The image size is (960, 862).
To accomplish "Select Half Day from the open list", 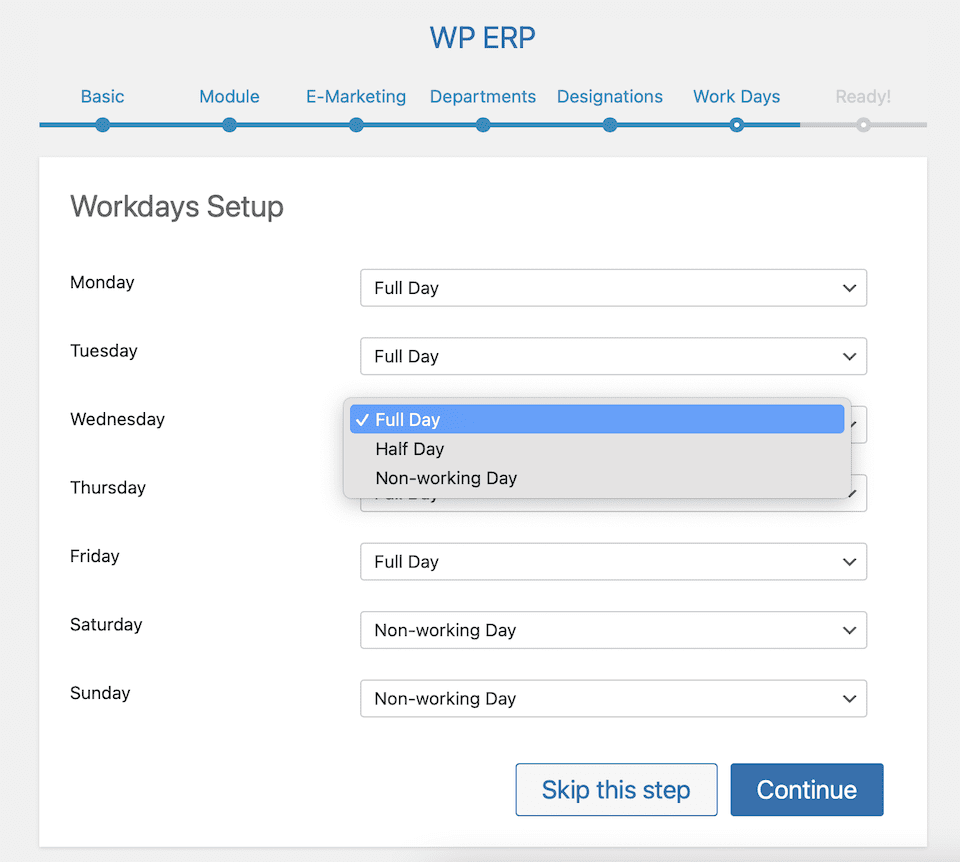I will click(x=410, y=449).
